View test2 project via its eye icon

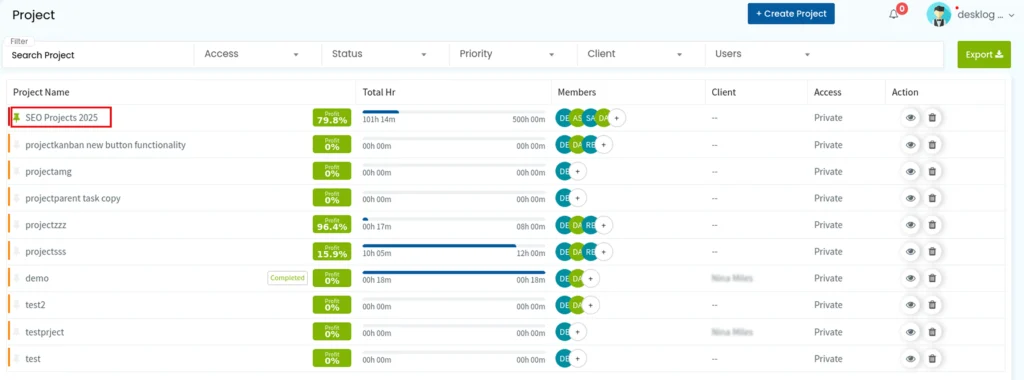tap(910, 305)
